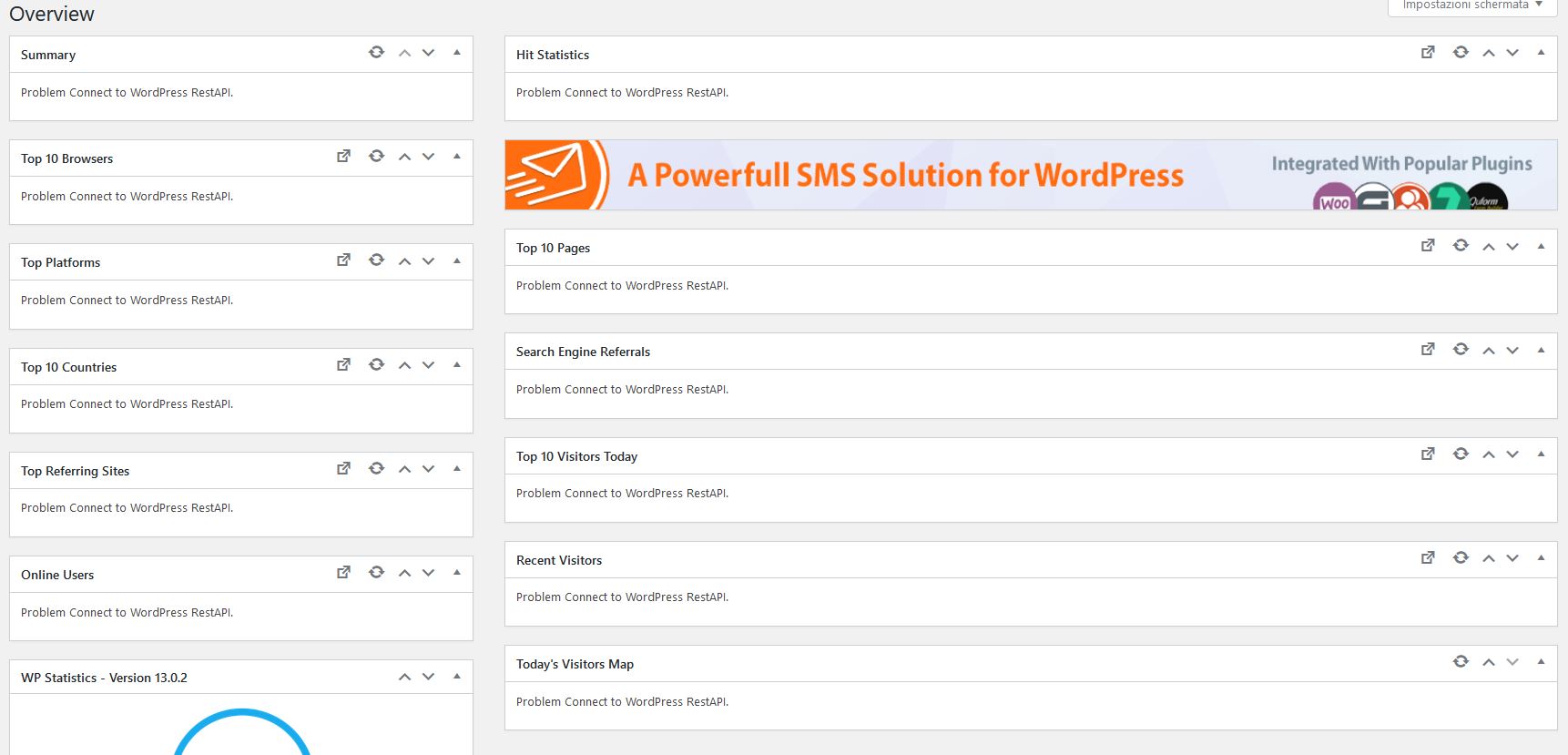Move WP Statistics version widget down
Image resolution: width=1568 pixels, height=755 pixels.
pyautogui.click(x=428, y=678)
